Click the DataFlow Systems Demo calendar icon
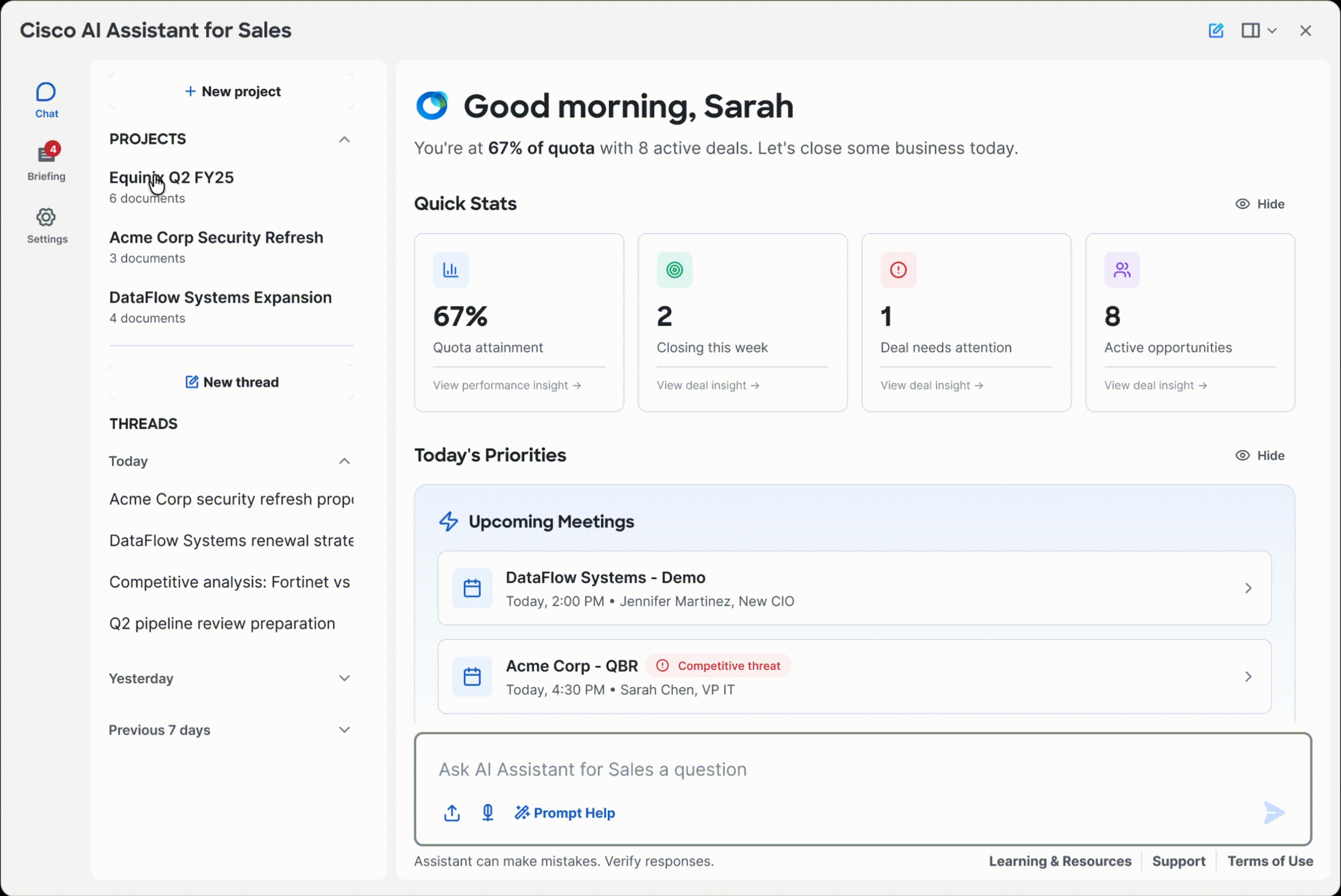The image size is (1341, 896). point(472,588)
